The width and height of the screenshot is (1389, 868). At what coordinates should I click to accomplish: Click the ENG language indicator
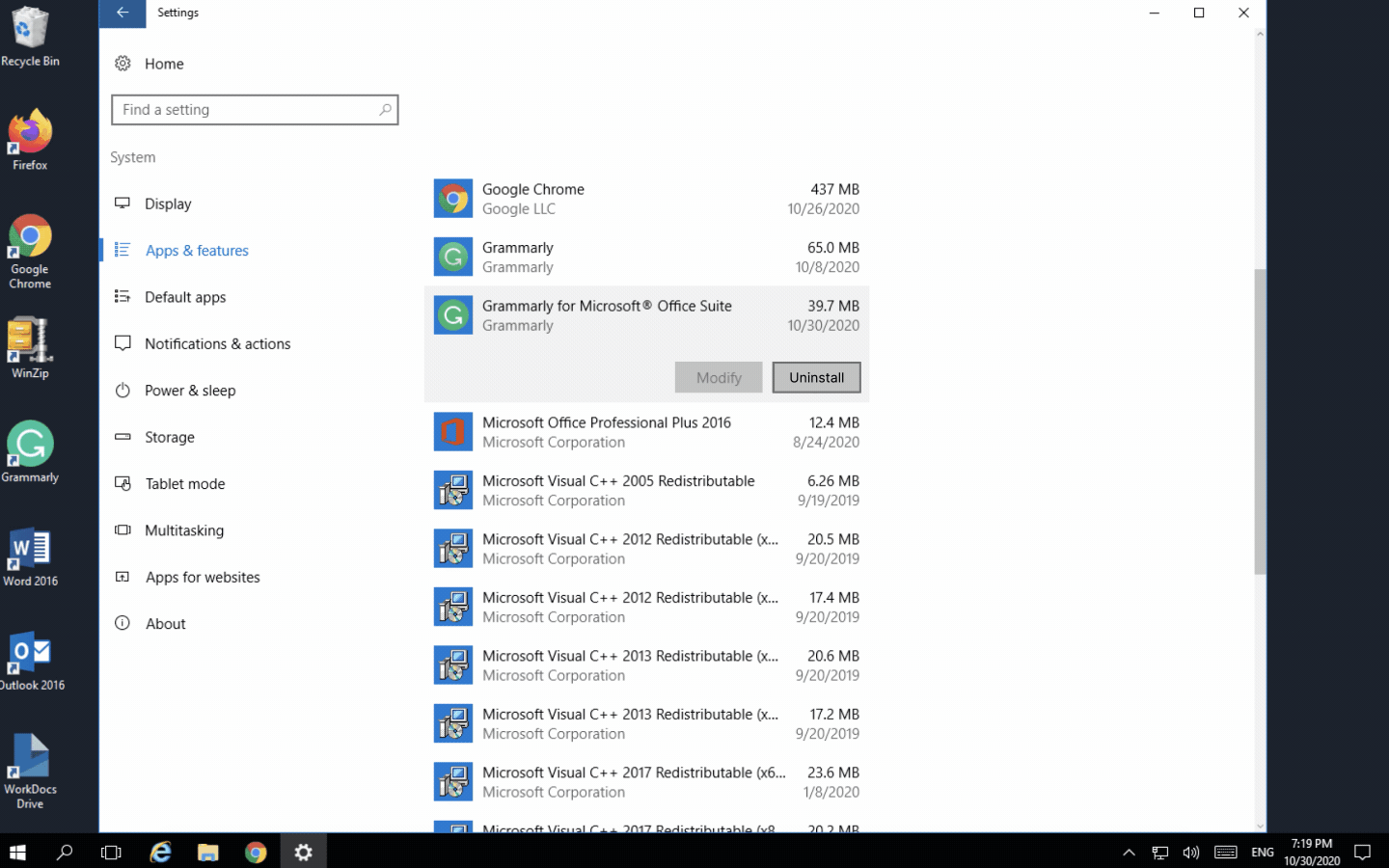pos(1262,852)
